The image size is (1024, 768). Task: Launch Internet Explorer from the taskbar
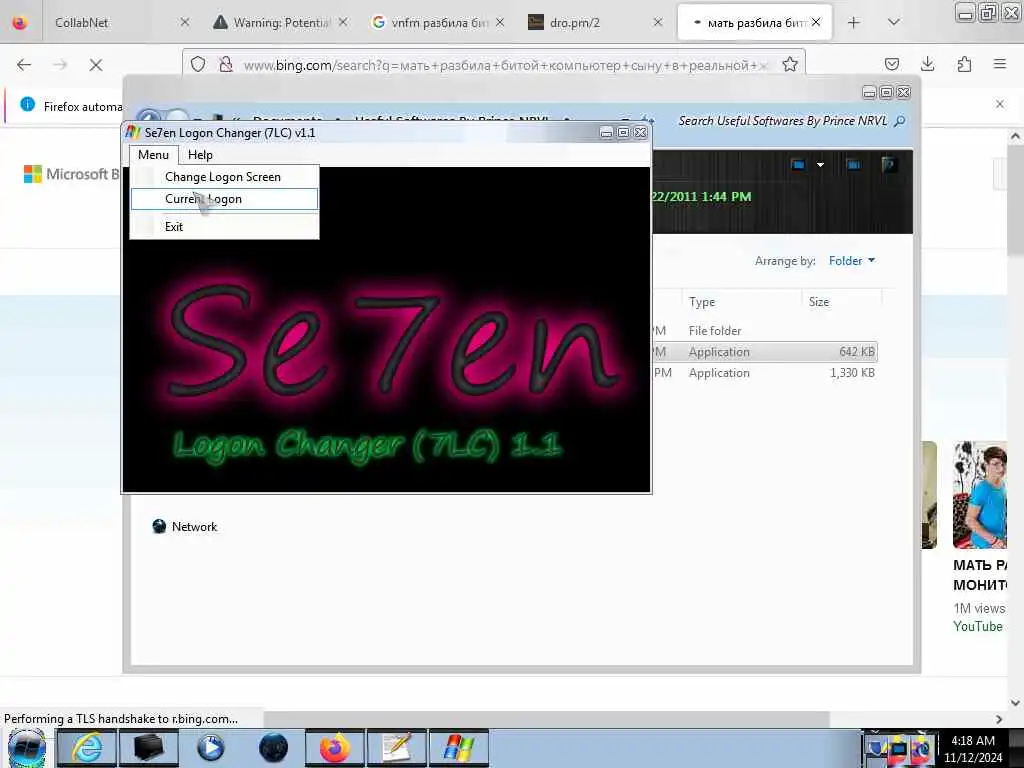tap(87, 748)
